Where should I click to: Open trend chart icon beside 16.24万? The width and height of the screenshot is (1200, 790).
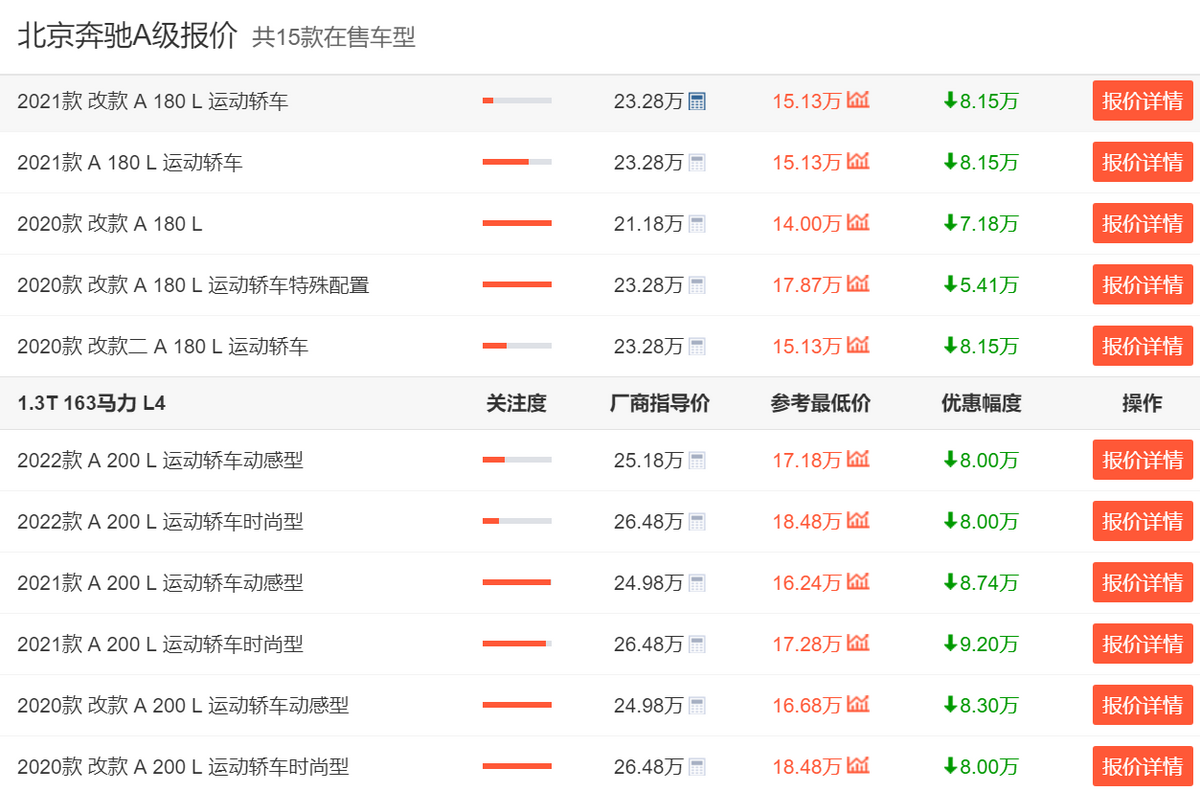coord(858,582)
